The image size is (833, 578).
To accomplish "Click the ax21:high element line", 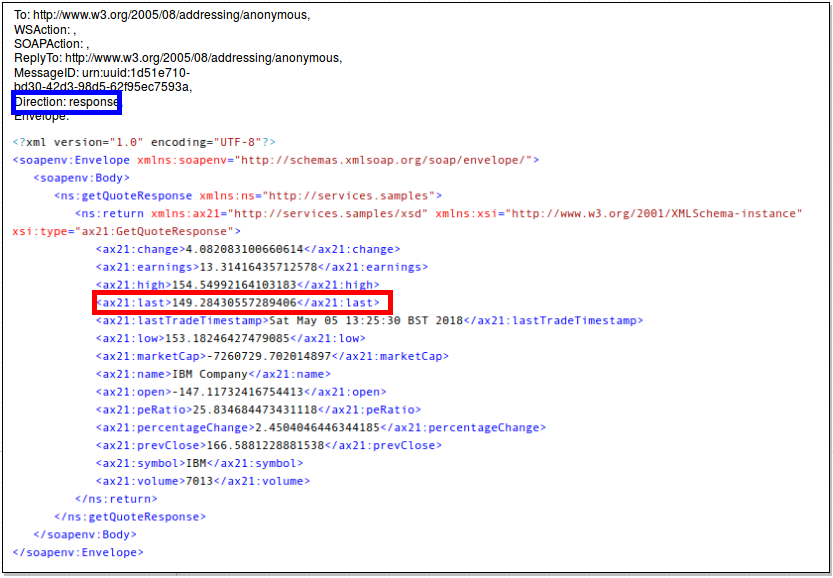I will (x=240, y=285).
